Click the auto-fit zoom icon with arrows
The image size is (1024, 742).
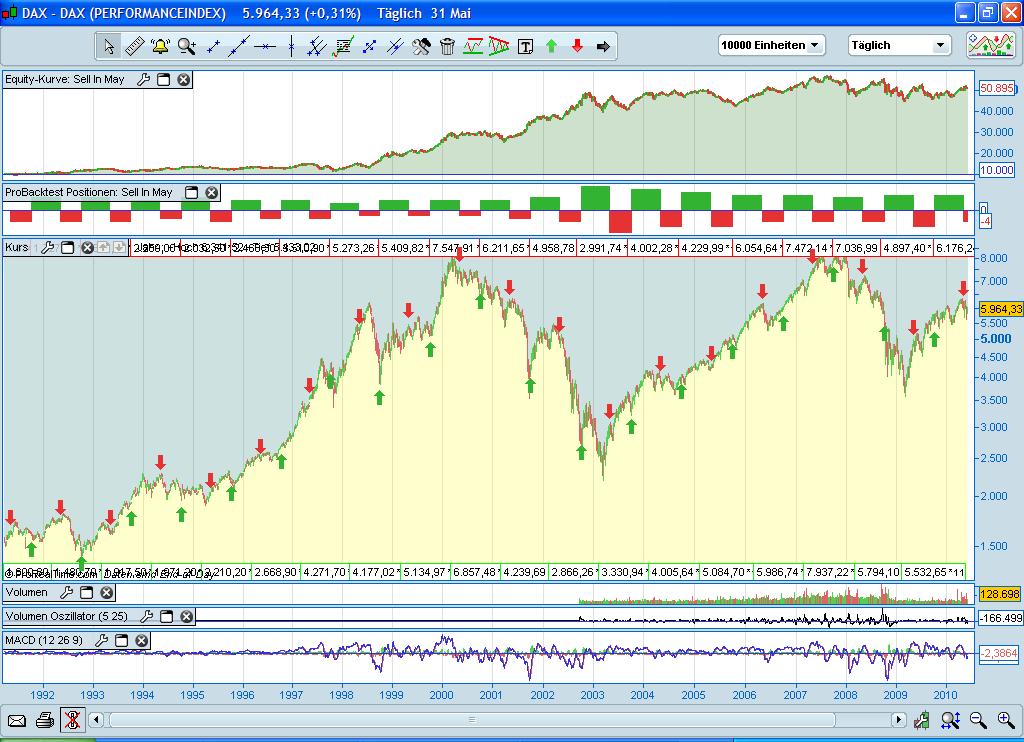point(950,720)
